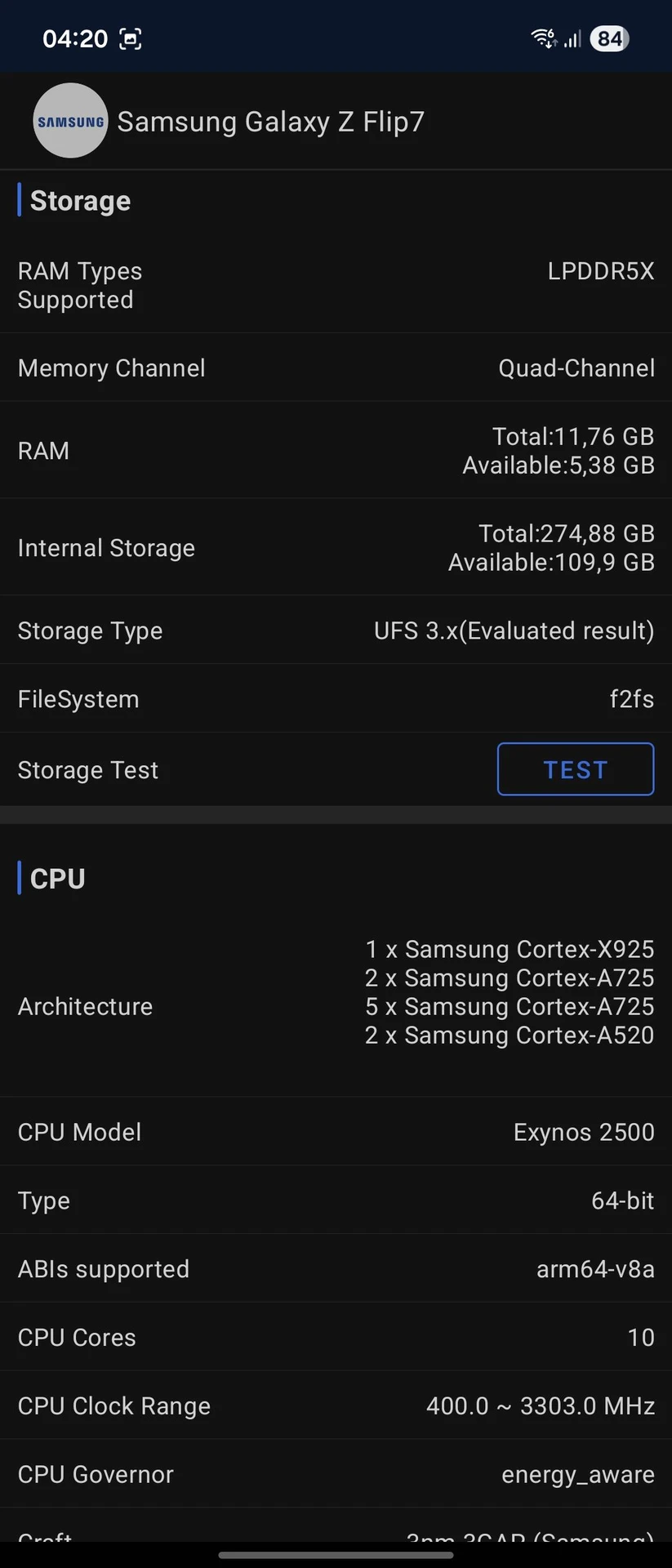Screen dimensions: 672x1568
Task: Tap the screen capture status icon
Action: coord(131,38)
